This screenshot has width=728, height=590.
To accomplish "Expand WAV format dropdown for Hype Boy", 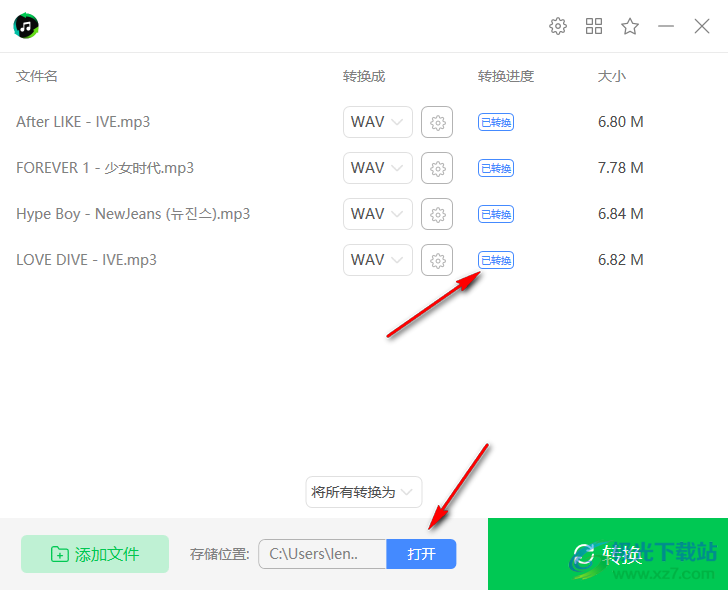I will (x=378, y=214).
